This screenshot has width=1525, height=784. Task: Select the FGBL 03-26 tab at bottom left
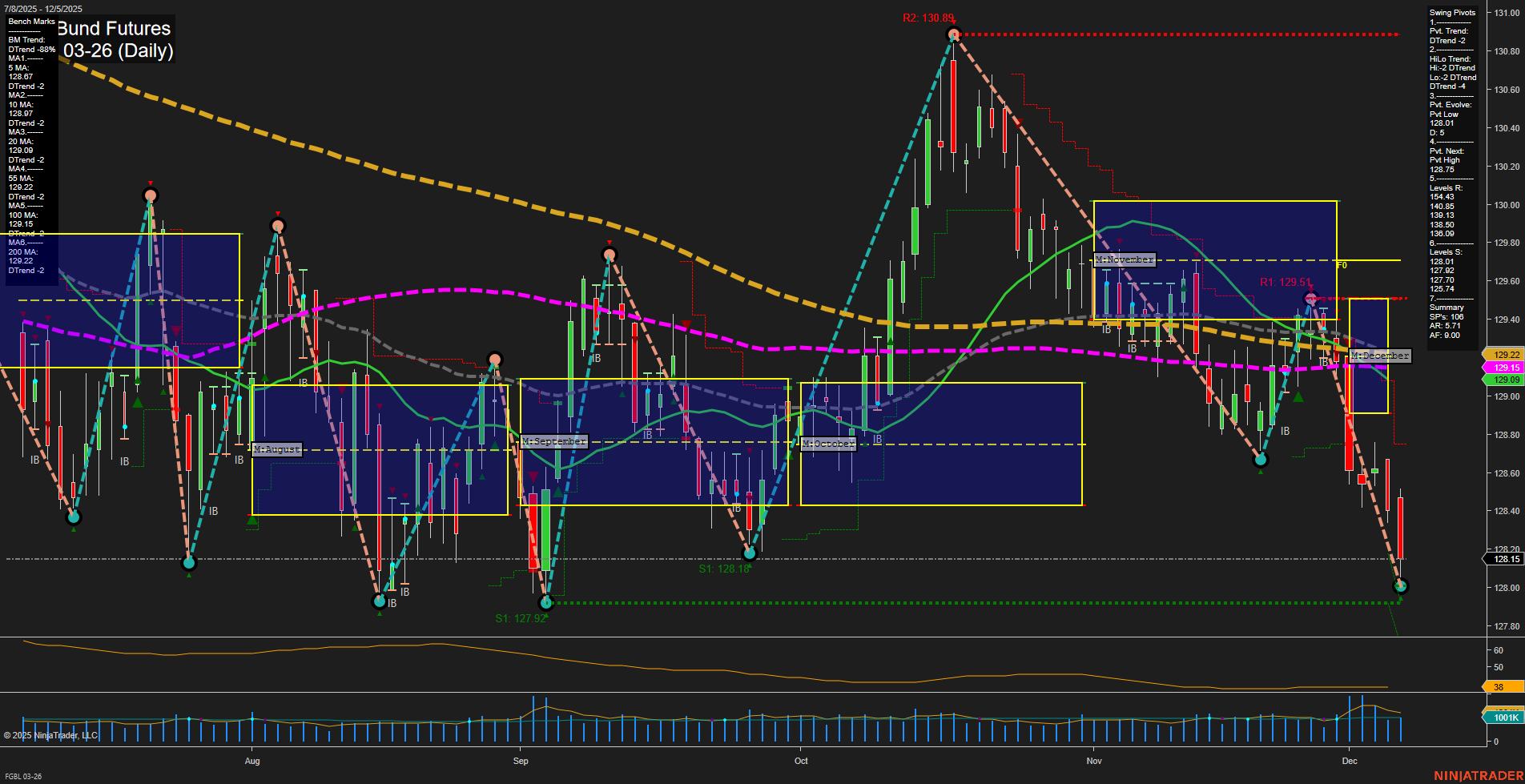coord(22,776)
